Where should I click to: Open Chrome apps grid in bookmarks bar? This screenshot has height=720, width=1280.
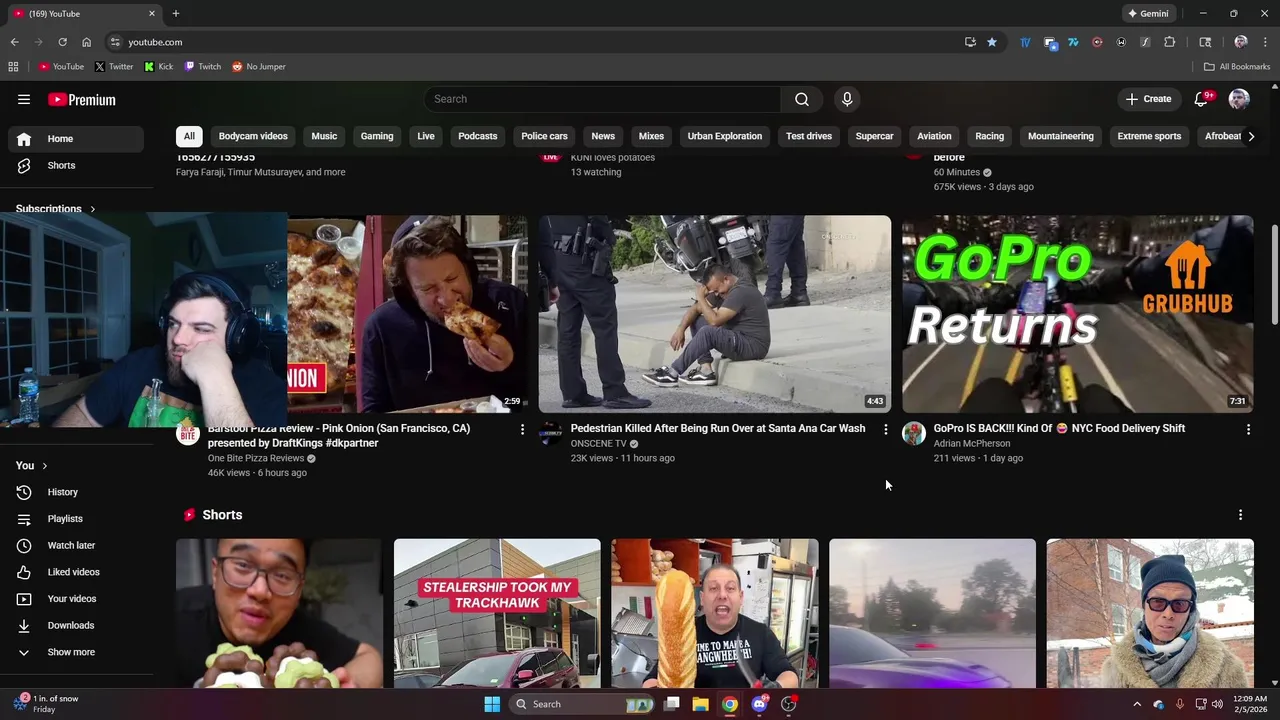13,67
